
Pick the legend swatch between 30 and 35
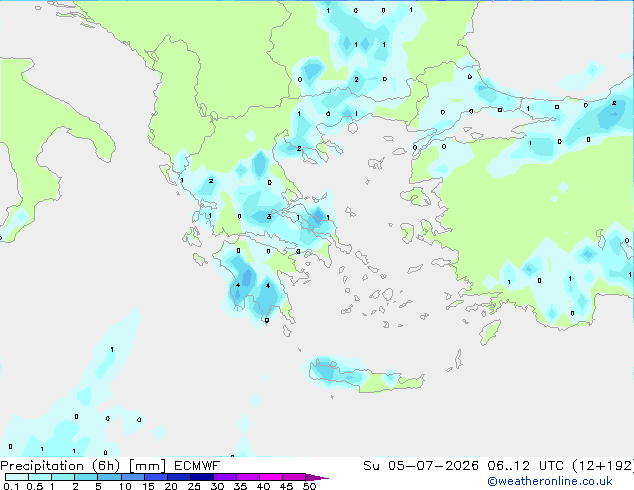point(224,477)
